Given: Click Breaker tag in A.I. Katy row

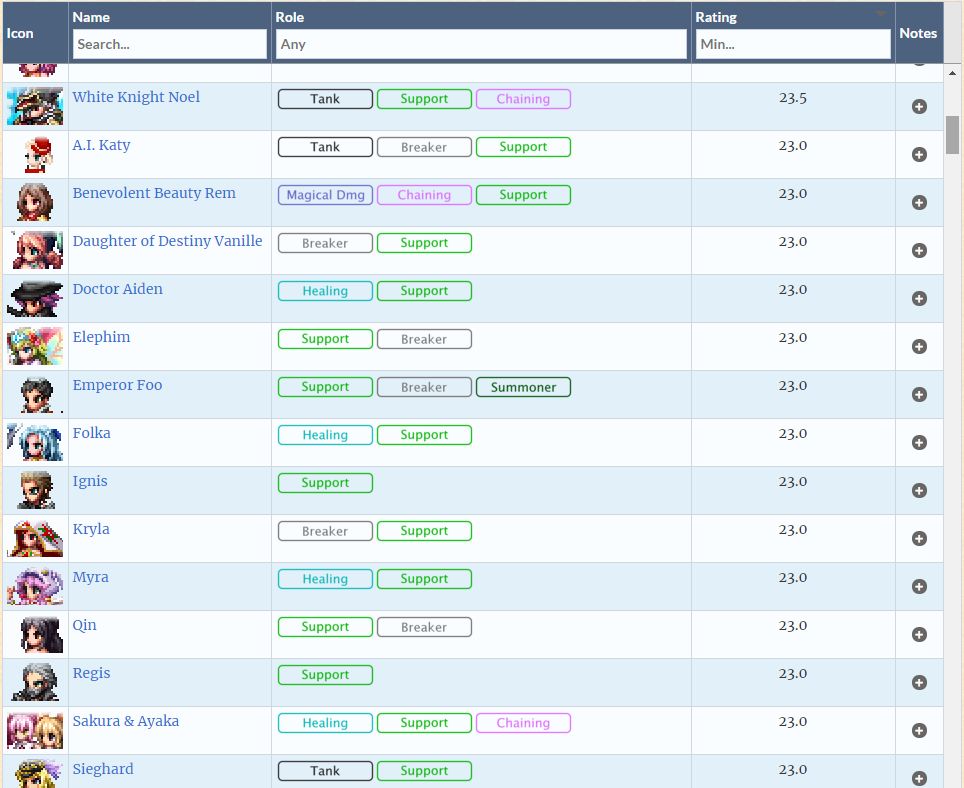Looking at the screenshot, I should [424, 147].
